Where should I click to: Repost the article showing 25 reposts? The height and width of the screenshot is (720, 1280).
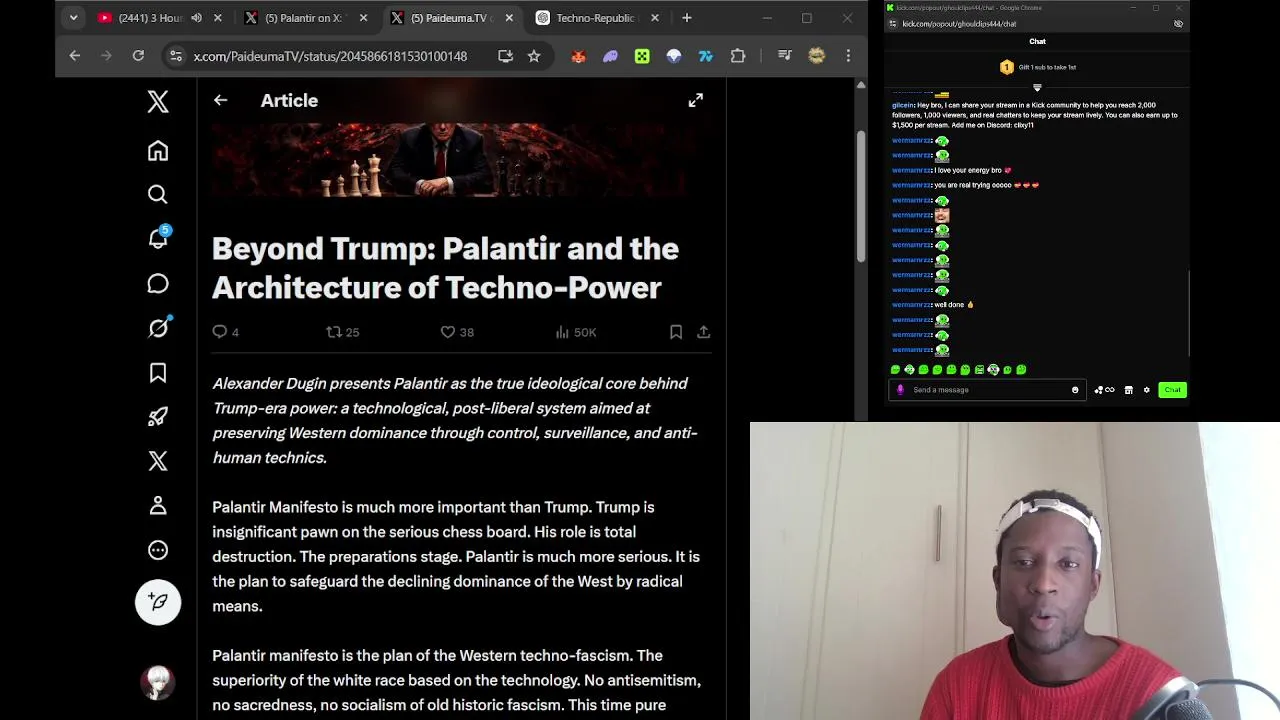343,332
